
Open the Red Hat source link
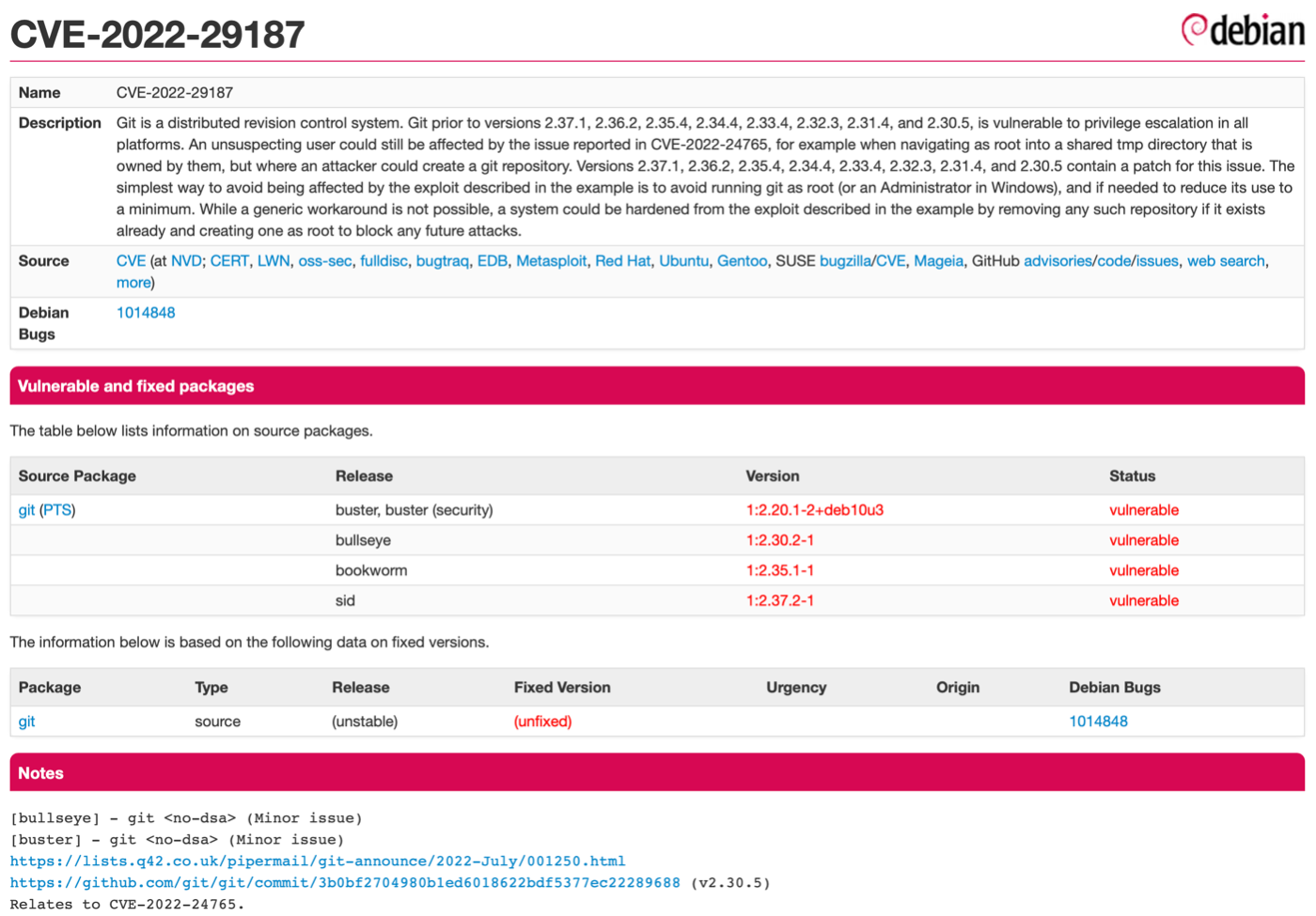pos(622,261)
